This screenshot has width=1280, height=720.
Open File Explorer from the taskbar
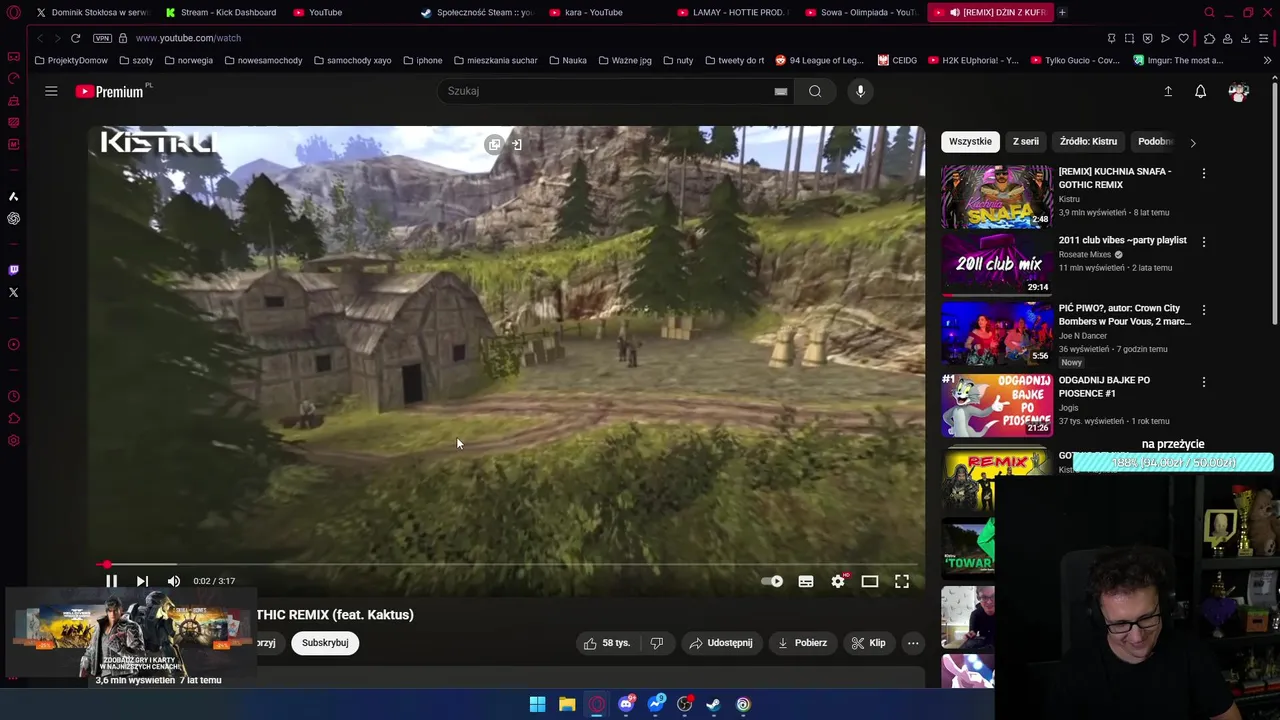pos(567,704)
